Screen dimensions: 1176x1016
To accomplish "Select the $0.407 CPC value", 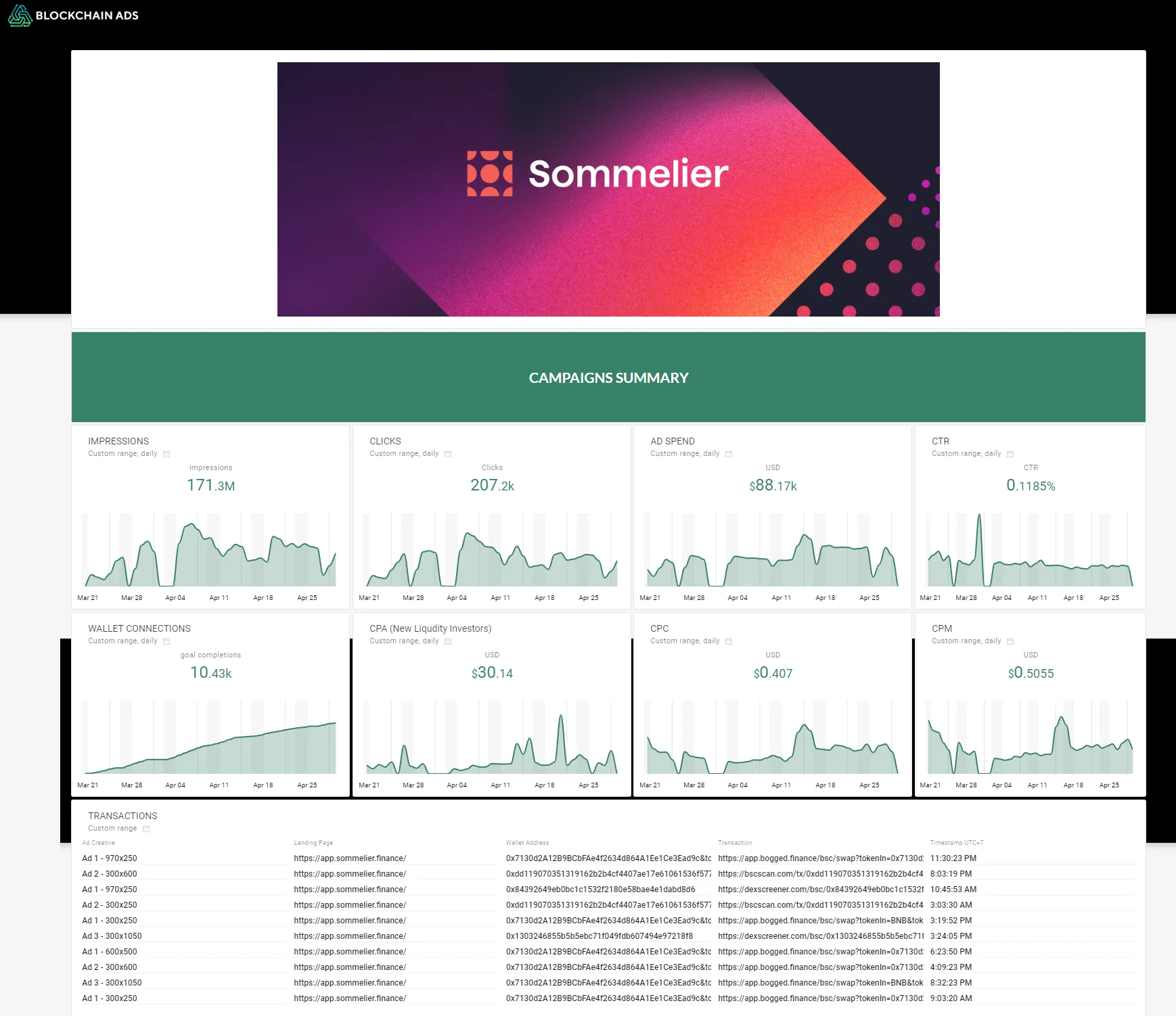I will (x=773, y=672).
